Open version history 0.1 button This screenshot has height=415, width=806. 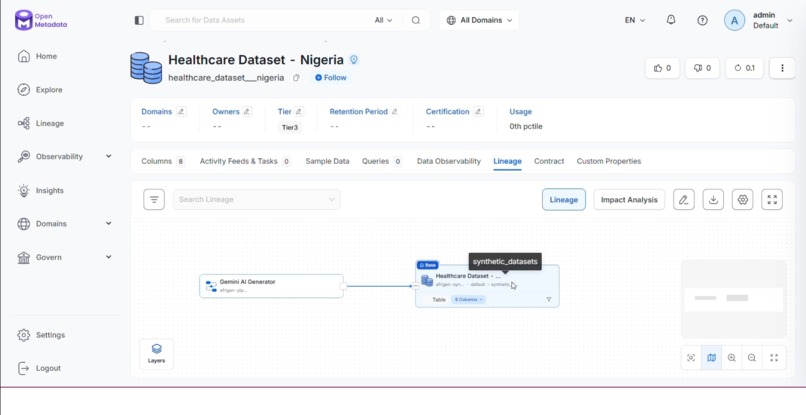pos(744,68)
